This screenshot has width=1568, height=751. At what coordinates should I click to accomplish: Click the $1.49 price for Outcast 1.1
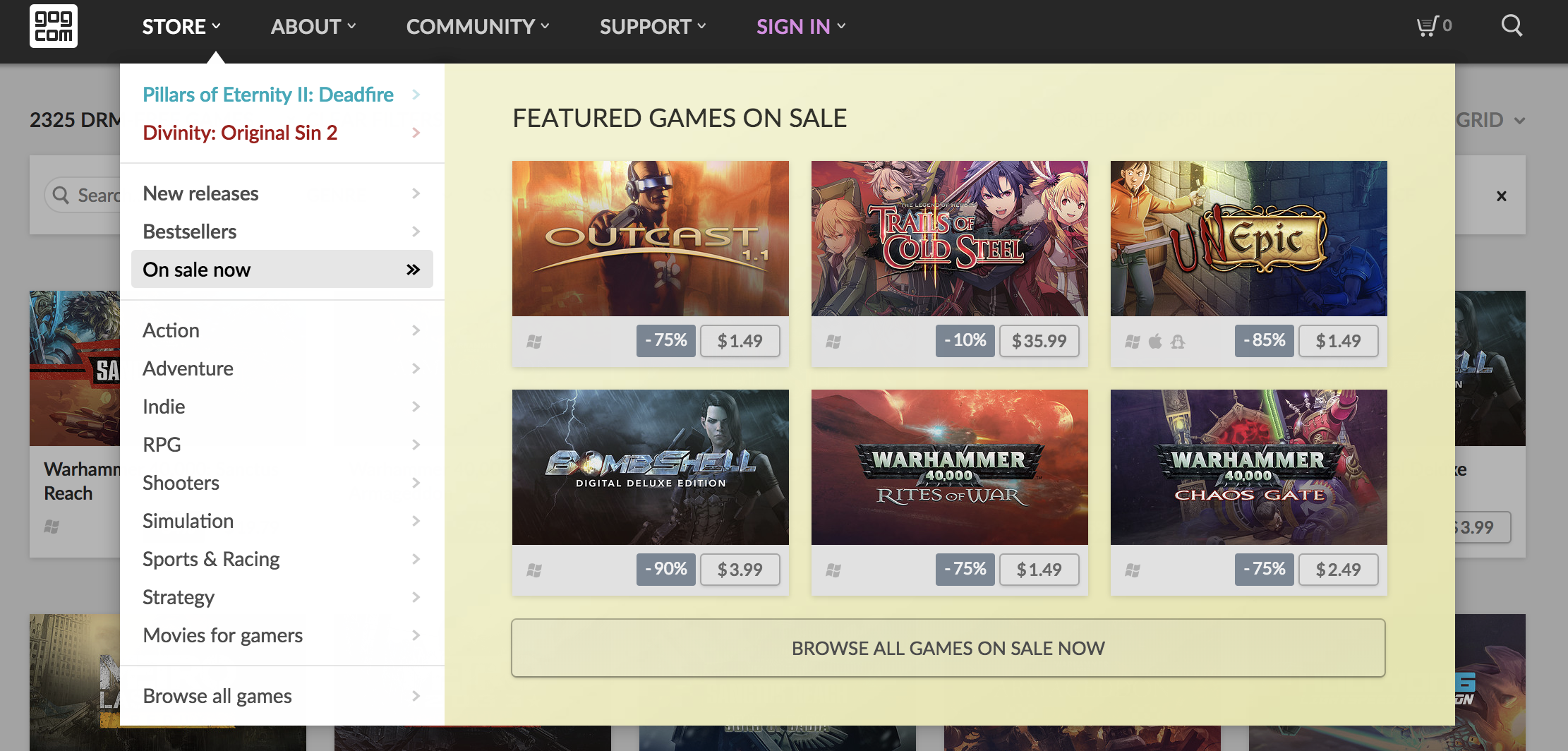(740, 341)
